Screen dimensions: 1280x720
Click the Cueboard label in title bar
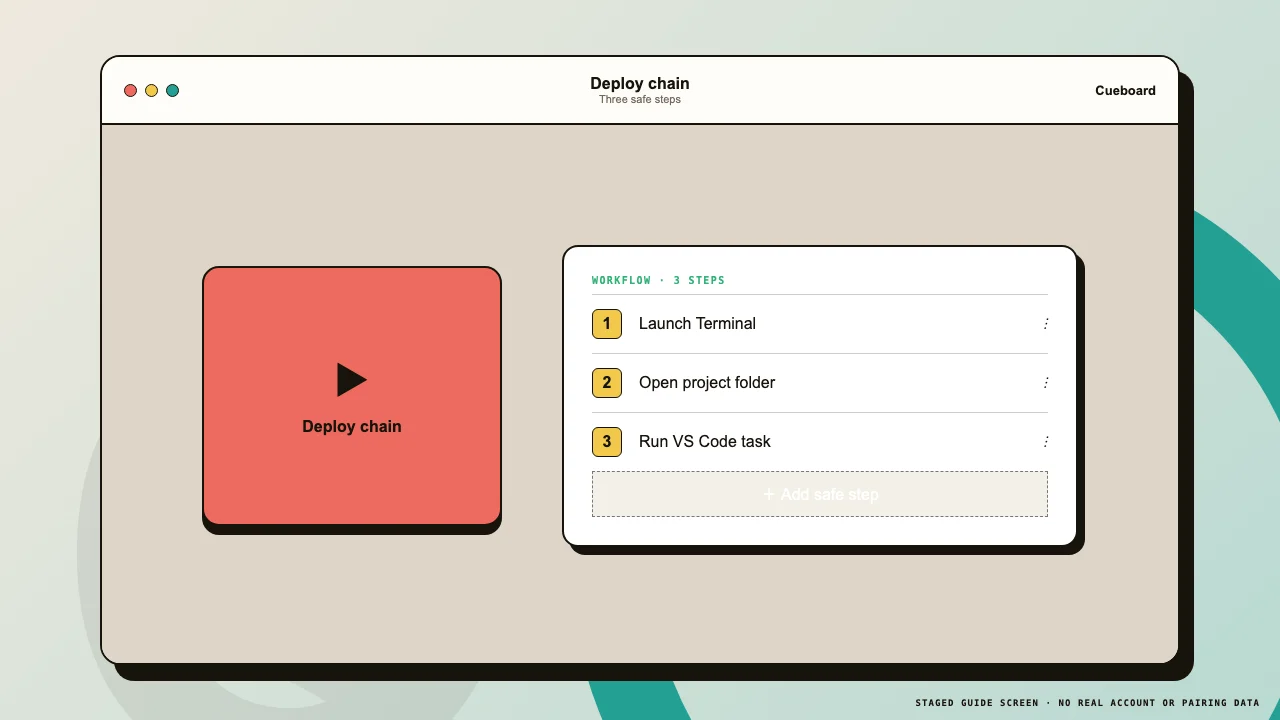pyautogui.click(x=1125, y=91)
